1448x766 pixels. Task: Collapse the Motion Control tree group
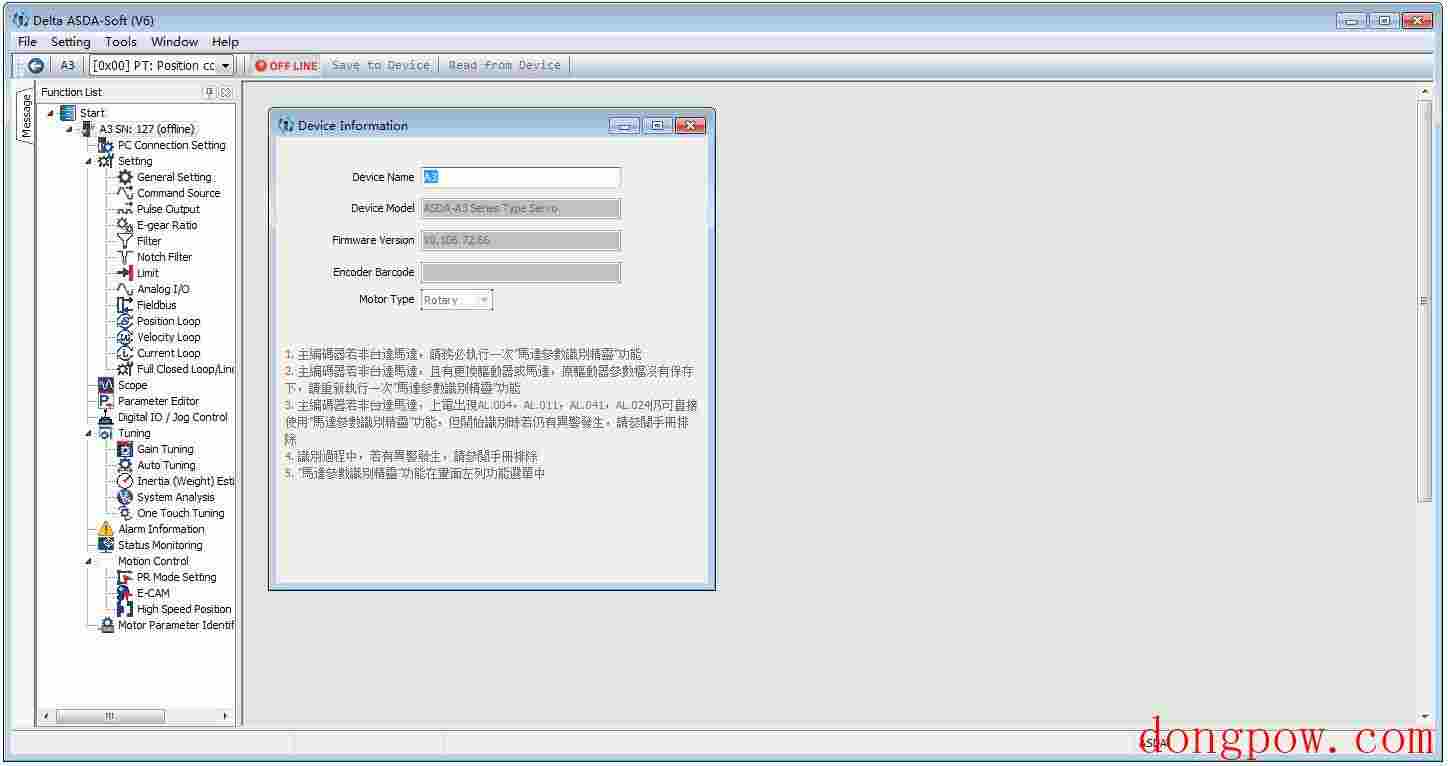pyautogui.click(x=88, y=561)
